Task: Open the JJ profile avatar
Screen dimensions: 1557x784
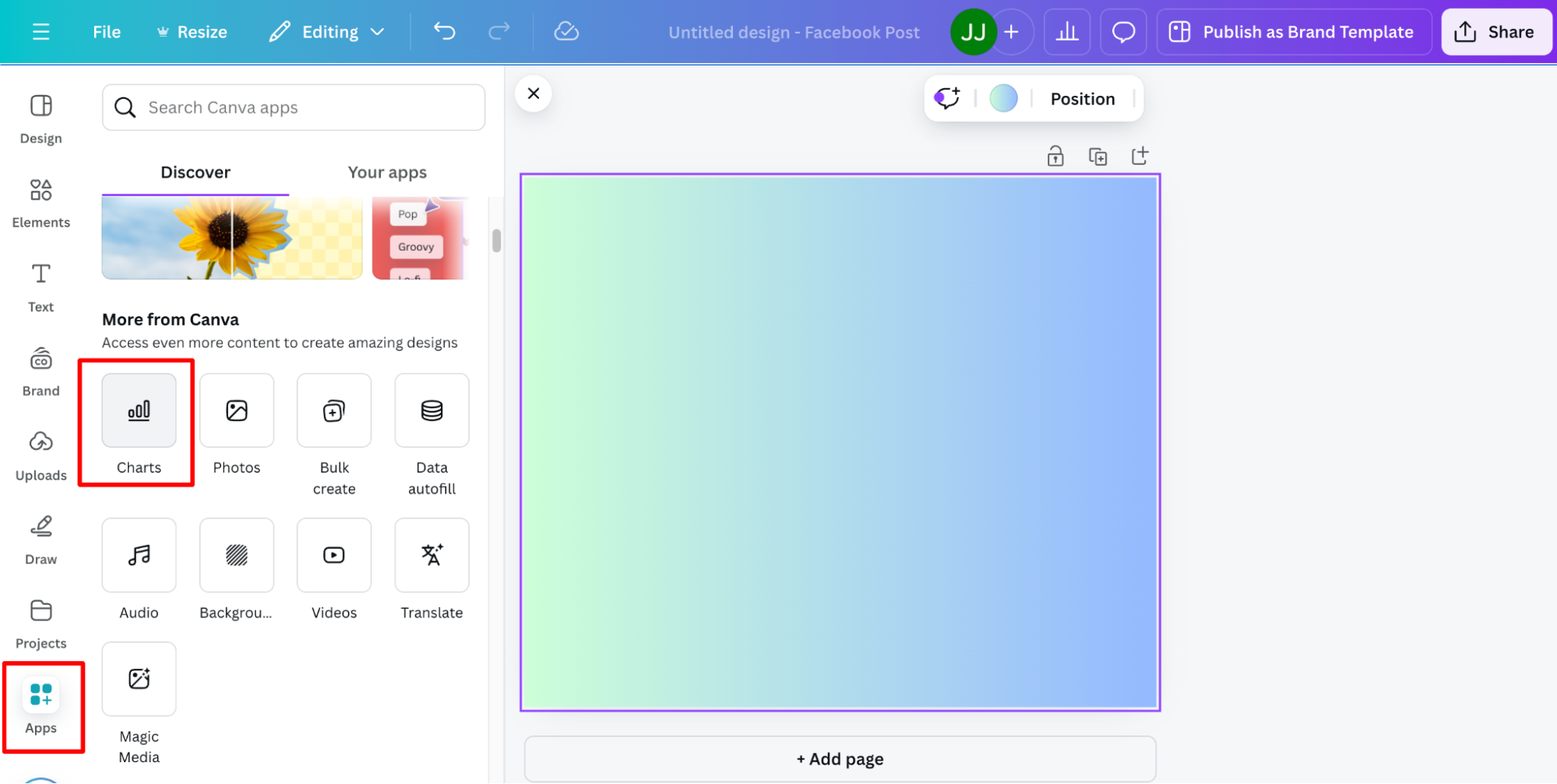Action: tap(973, 32)
